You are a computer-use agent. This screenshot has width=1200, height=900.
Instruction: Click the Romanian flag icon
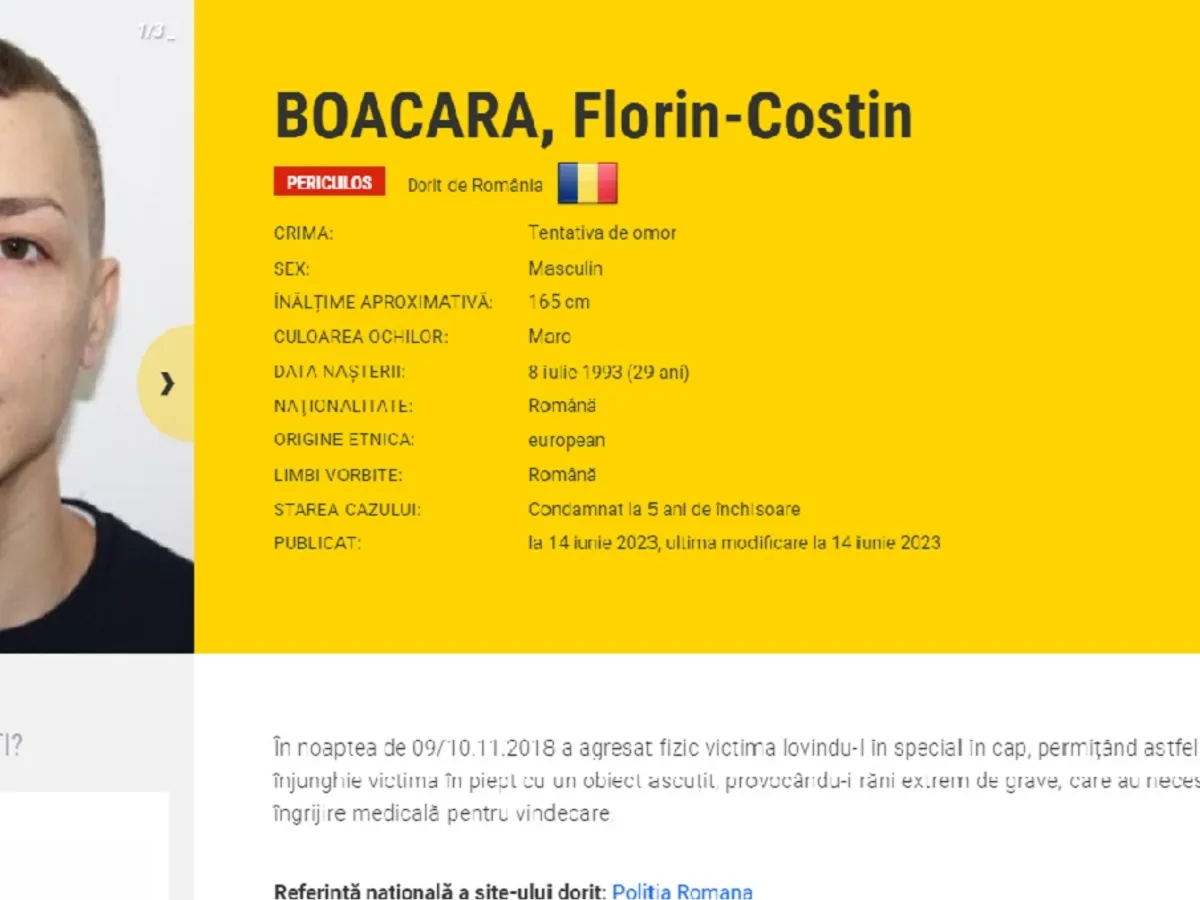coord(587,183)
